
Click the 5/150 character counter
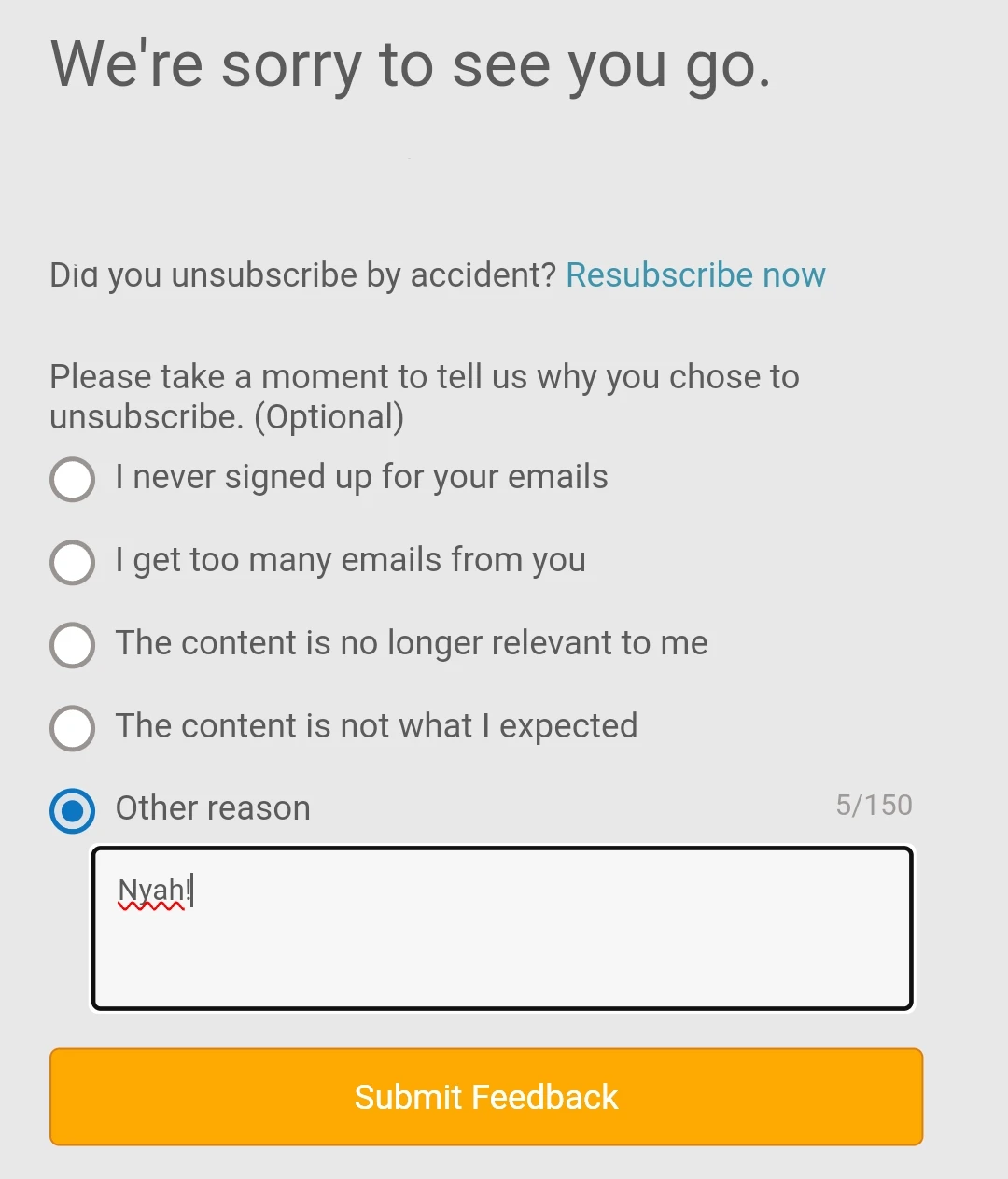874,805
